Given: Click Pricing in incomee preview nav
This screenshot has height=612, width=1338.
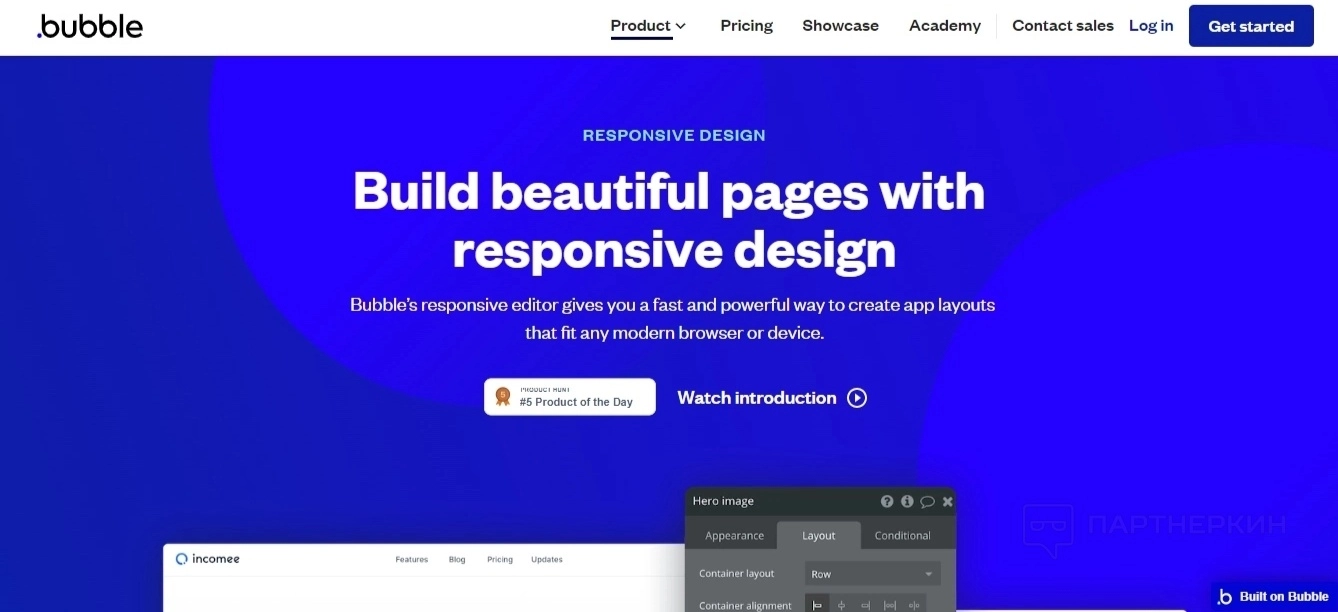Looking at the screenshot, I should coord(500,560).
